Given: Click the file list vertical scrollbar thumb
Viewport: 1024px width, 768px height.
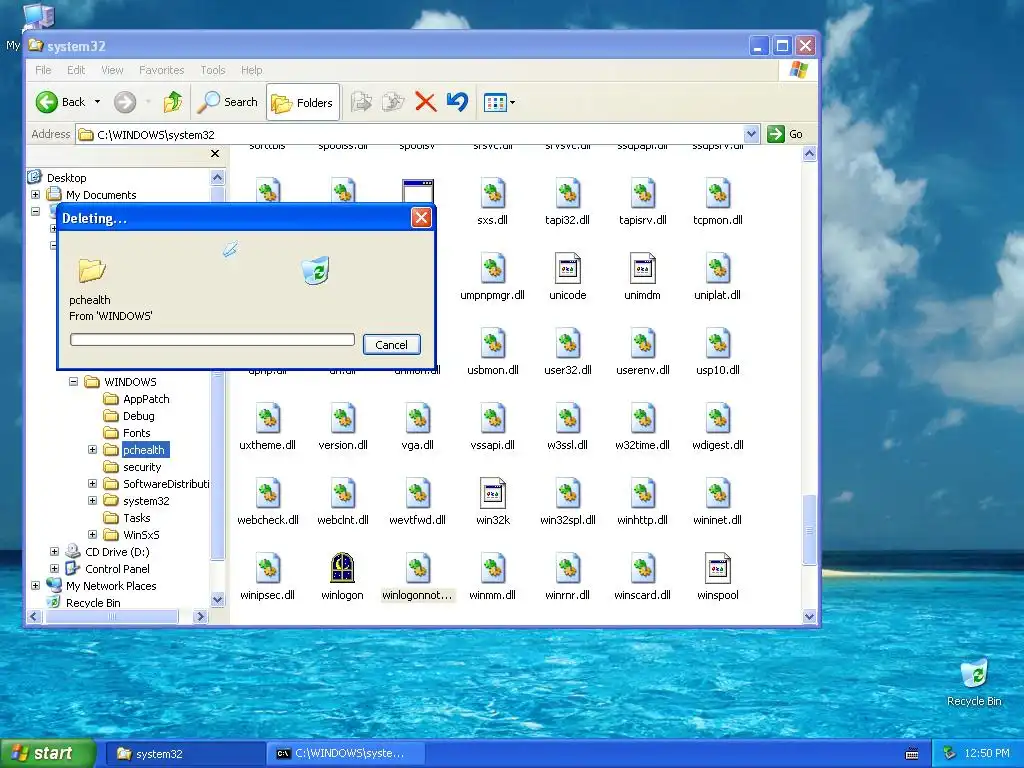Looking at the screenshot, I should (x=810, y=529).
